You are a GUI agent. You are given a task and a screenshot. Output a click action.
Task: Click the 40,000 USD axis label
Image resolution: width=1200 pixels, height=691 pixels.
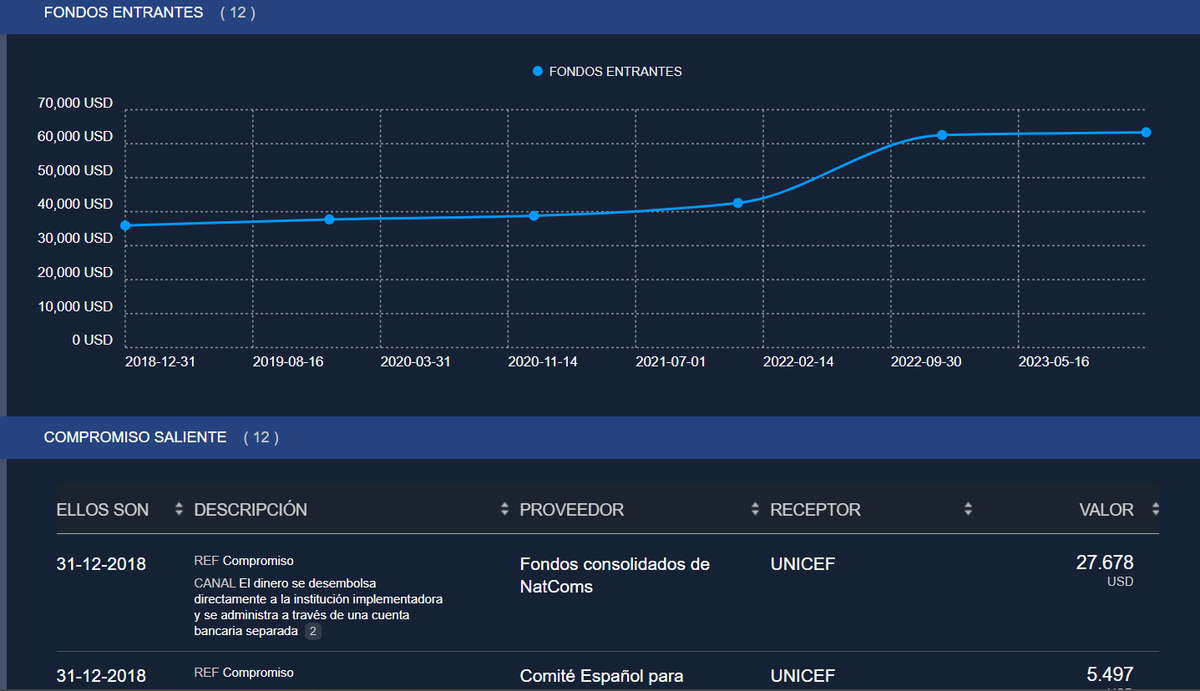pos(76,204)
